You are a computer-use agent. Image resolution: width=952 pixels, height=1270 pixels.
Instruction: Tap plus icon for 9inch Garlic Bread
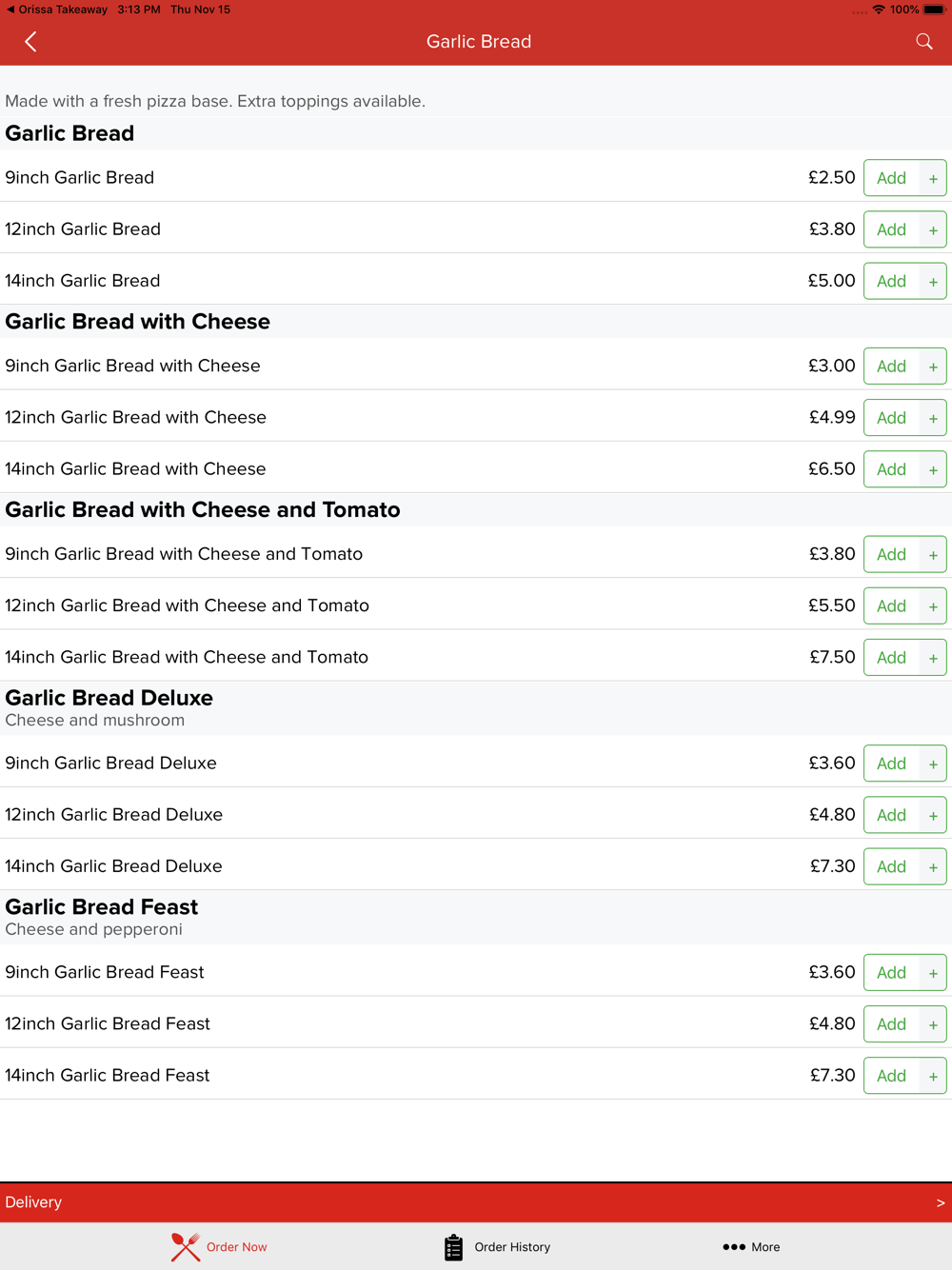tap(933, 178)
